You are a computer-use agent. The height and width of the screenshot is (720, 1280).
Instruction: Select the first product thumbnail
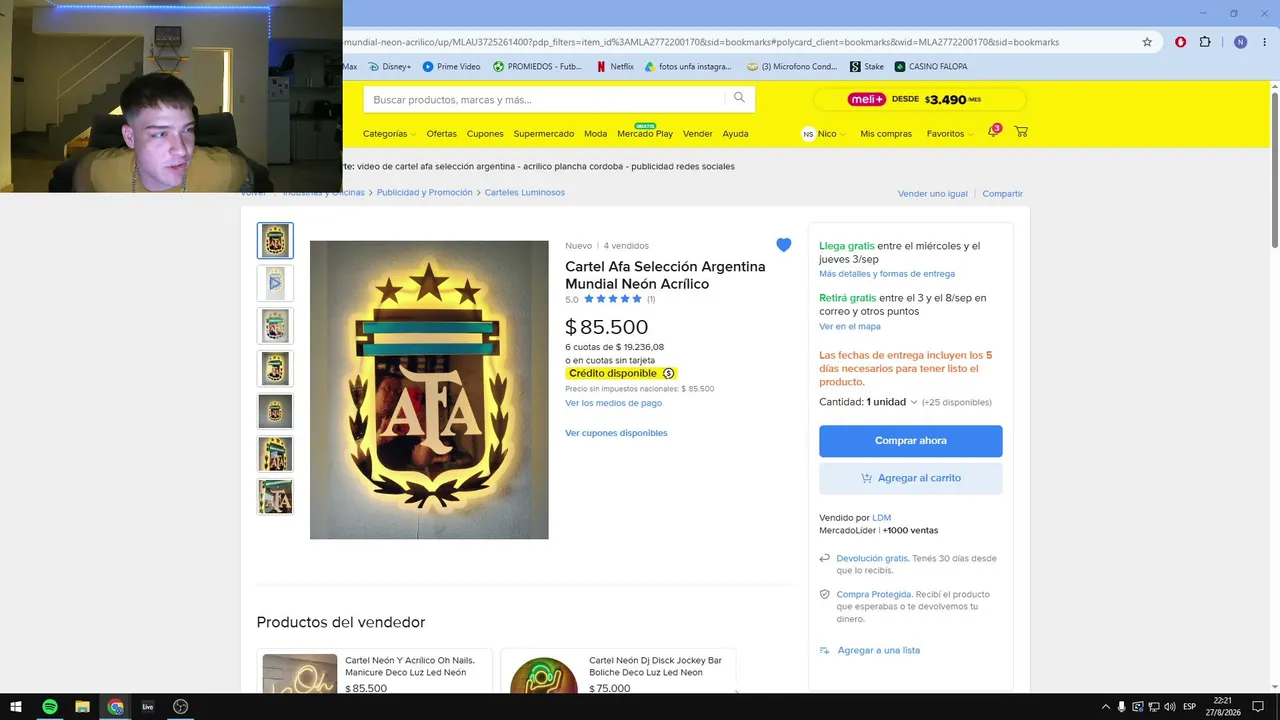275,241
